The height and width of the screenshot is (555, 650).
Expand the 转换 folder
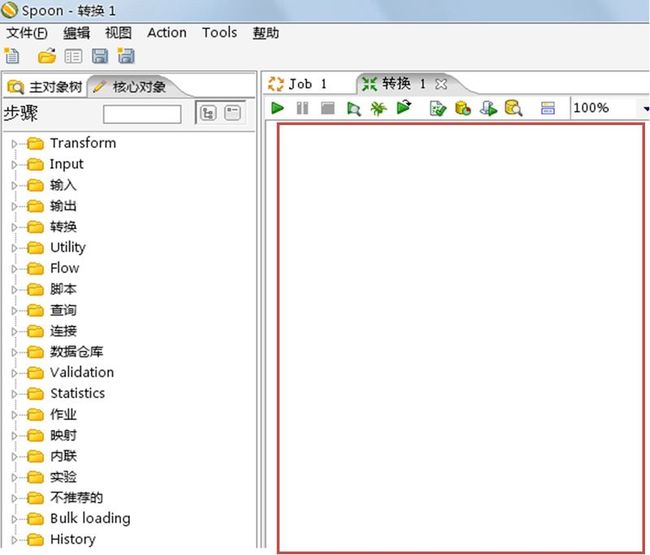point(14,227)
